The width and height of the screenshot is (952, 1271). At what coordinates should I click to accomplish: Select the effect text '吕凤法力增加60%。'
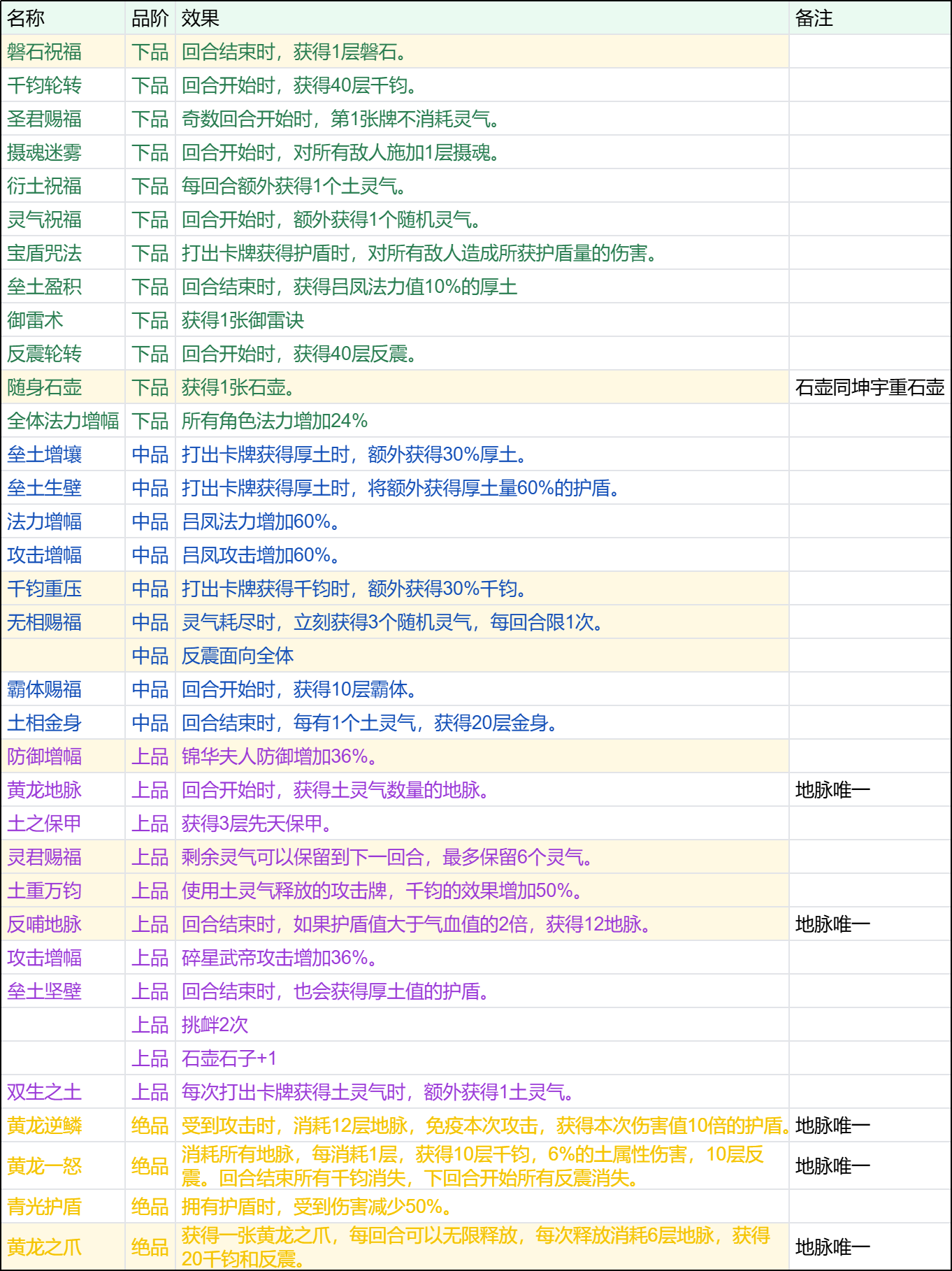pos(261,522)
